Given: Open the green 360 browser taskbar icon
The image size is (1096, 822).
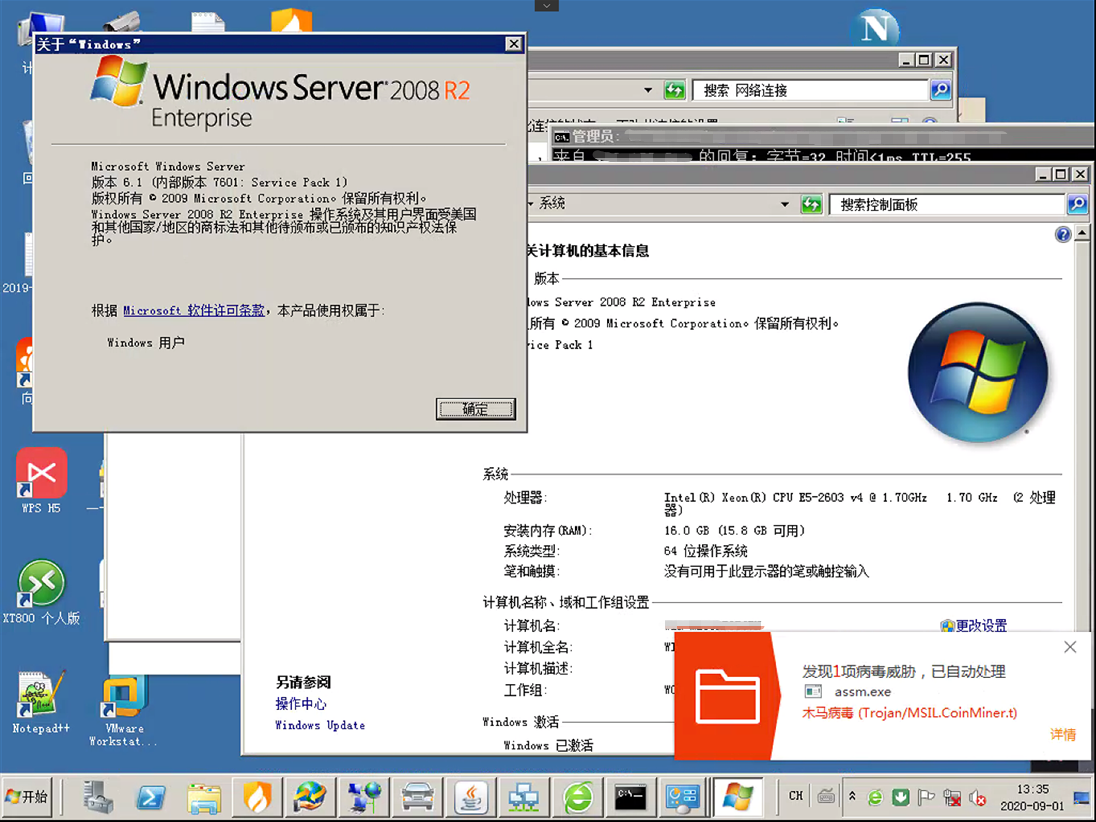Looking at the screenshot, I should pyautogui.click(x=577, y=797).
